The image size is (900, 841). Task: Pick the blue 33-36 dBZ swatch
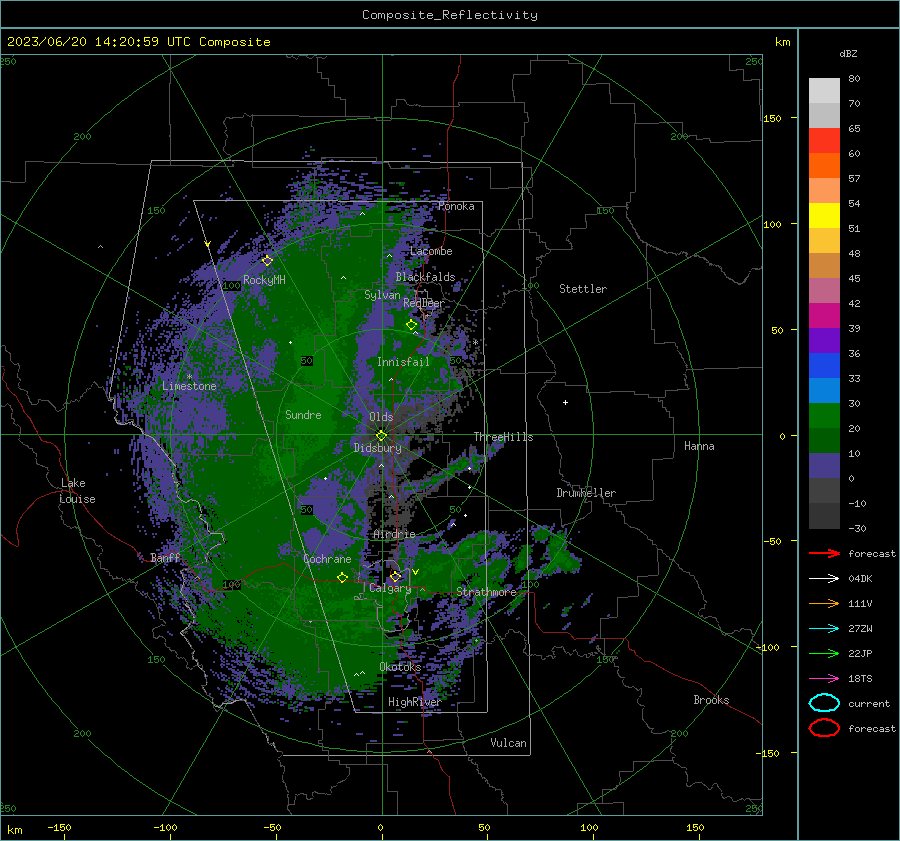pos(824,366)
